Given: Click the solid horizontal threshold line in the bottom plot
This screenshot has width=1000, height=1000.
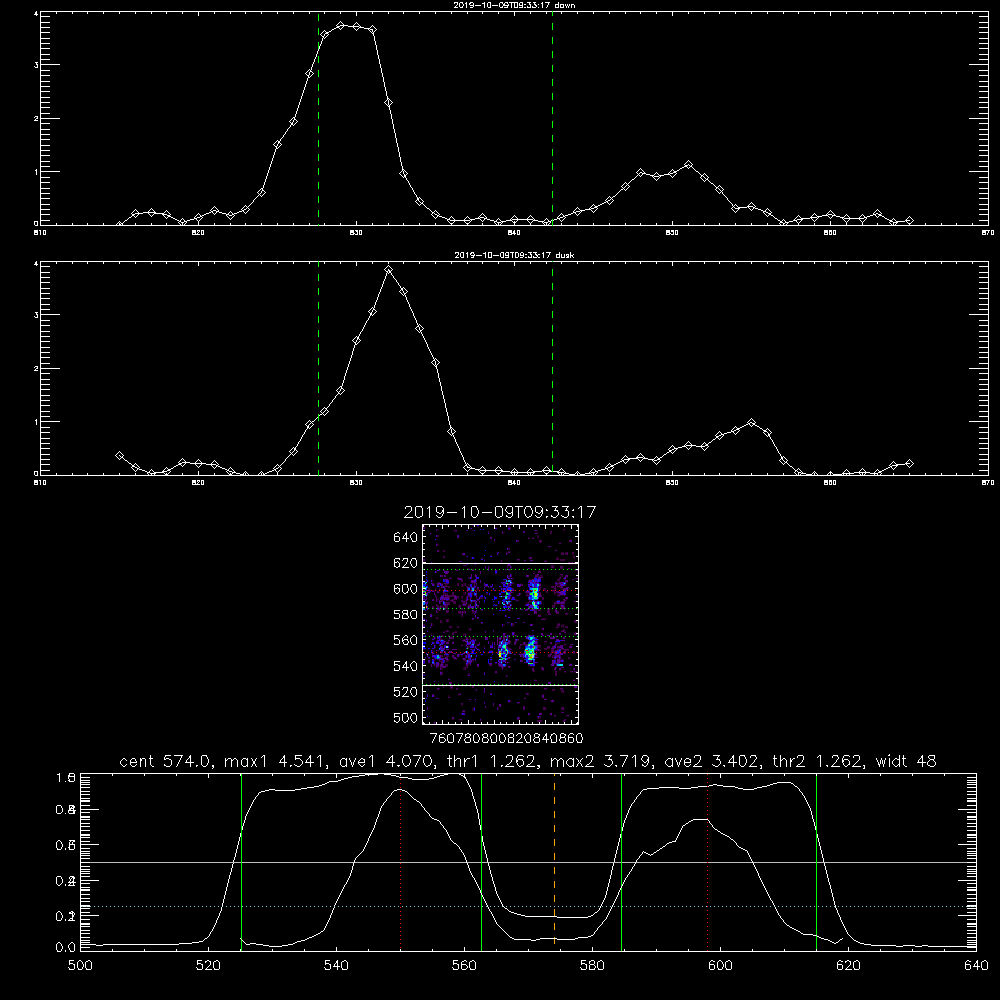Looking at the screenshot, I should 528,862.
